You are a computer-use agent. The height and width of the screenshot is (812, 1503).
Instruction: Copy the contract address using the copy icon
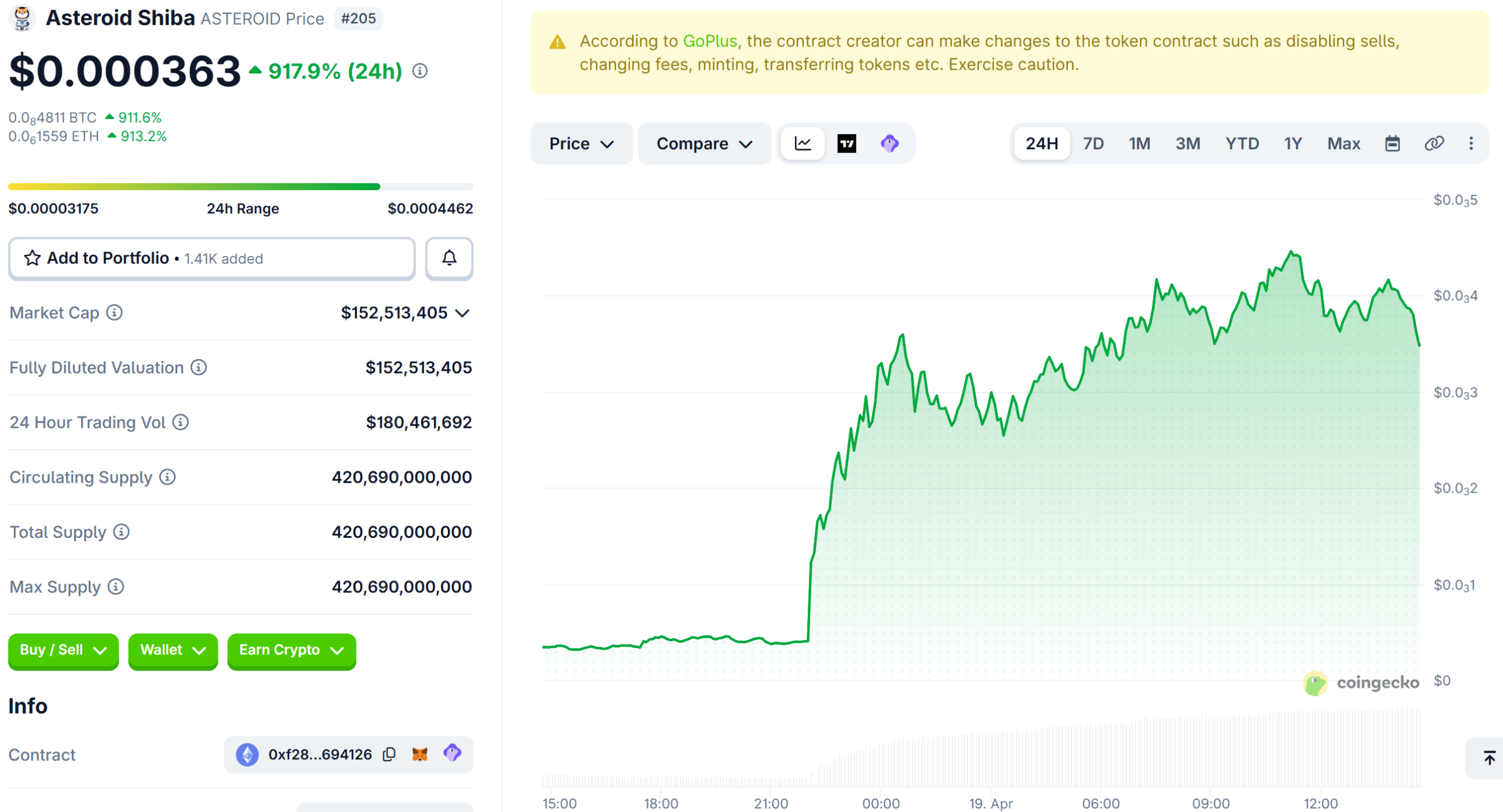389,754
